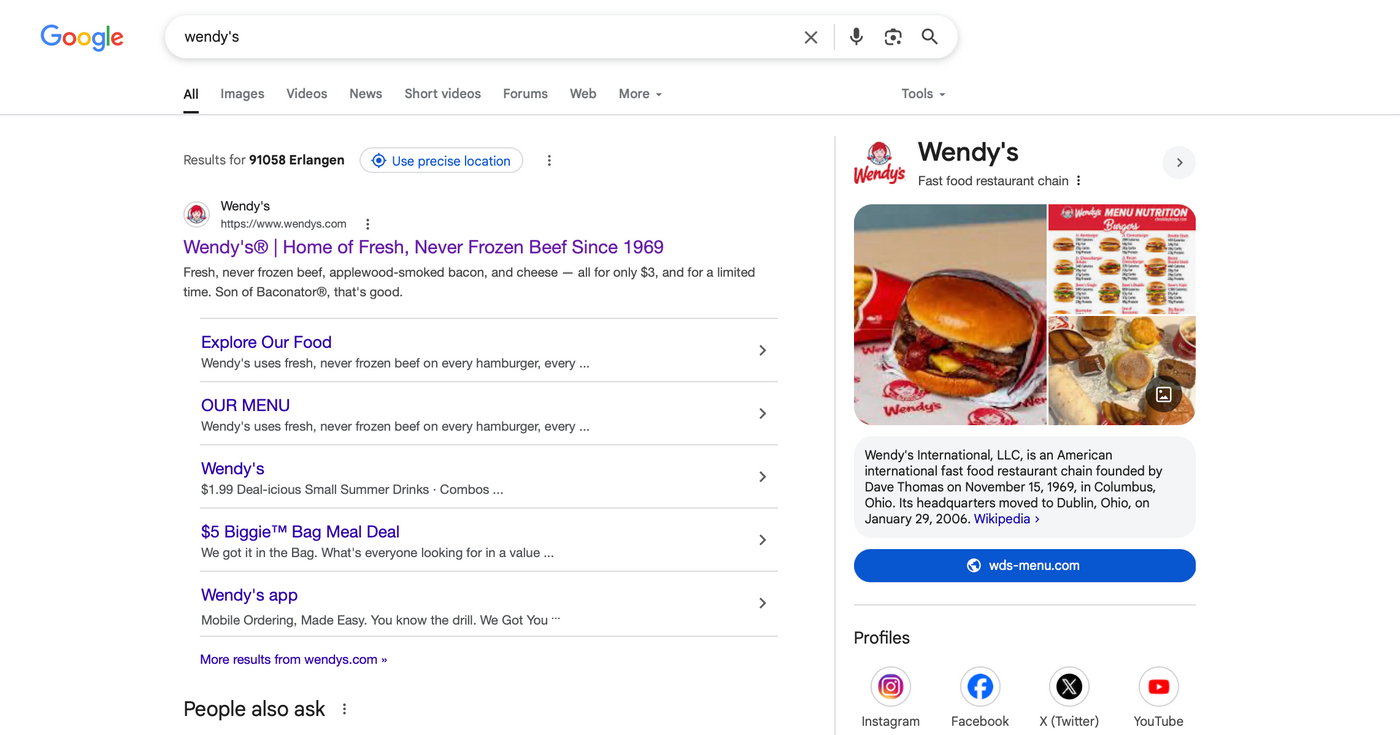Screen dimensions: 1400x735
Task: Click the https://www.wendys.com URL text
Action: tap(283, 224)
